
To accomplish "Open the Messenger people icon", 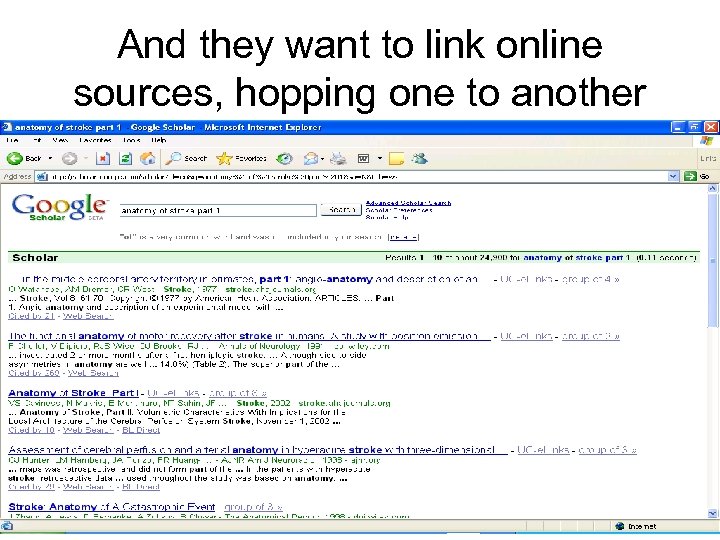I will pos(420,159).
